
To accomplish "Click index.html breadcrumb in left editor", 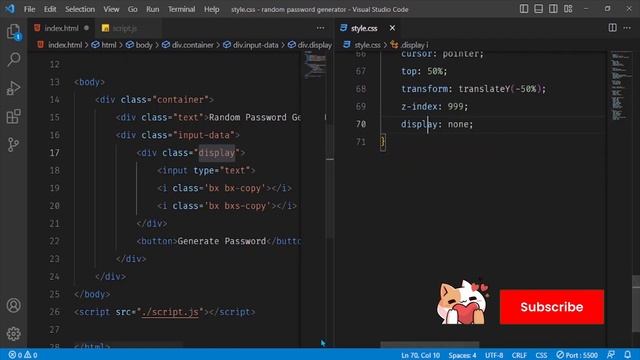I will click(x=60, y=45).
